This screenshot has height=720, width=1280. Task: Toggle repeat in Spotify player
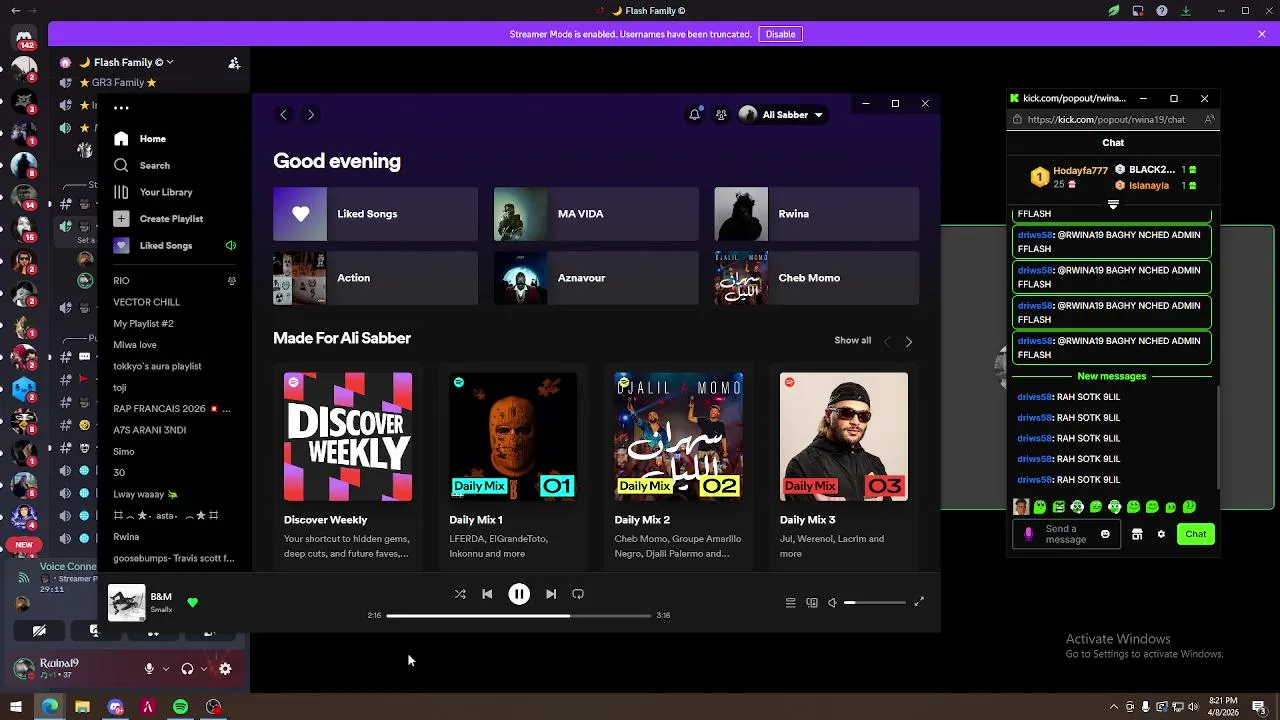[578, 594]
